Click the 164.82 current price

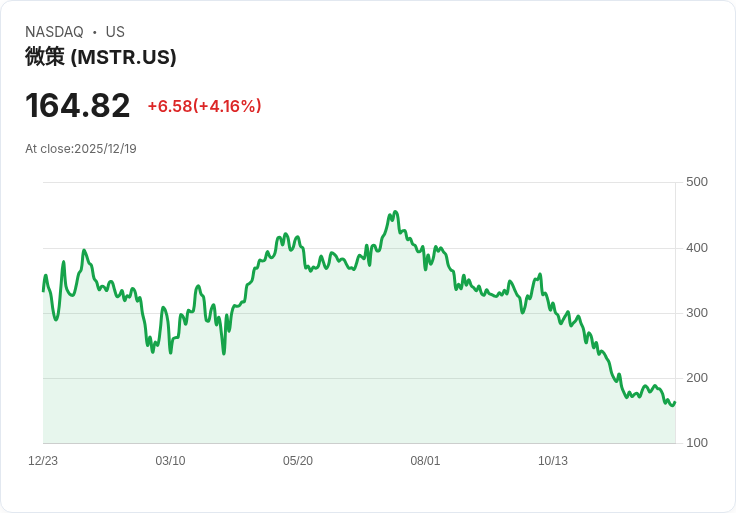(x=77, y=106)
